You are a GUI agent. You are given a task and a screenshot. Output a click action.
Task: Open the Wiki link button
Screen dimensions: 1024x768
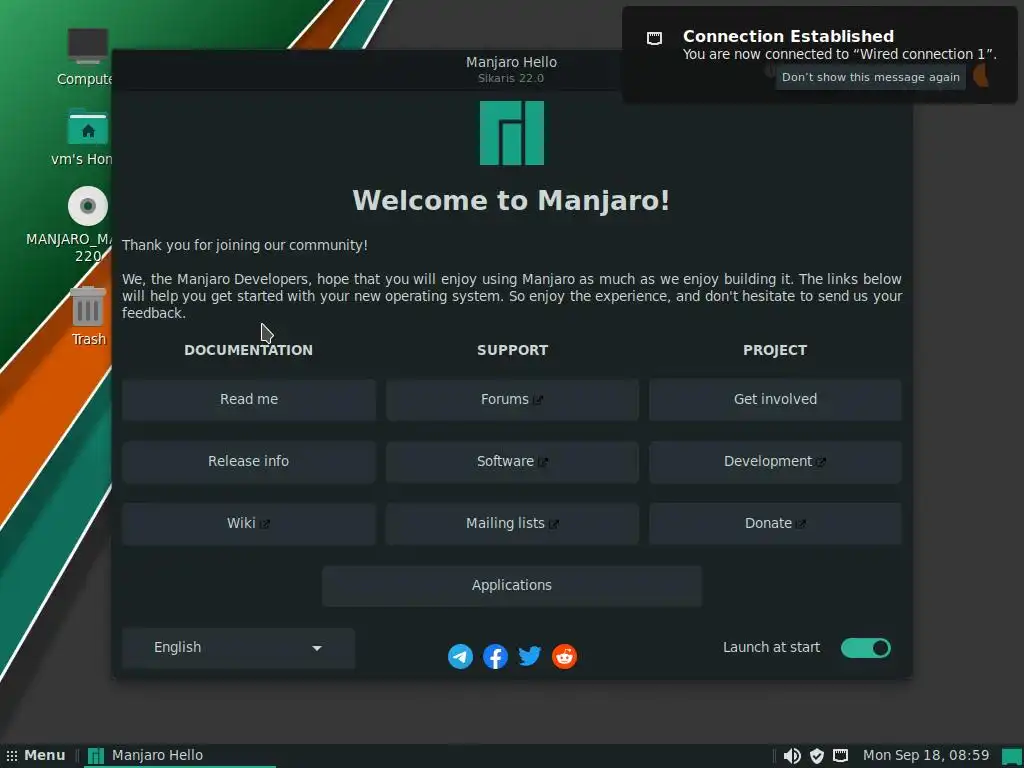(249, 523)
